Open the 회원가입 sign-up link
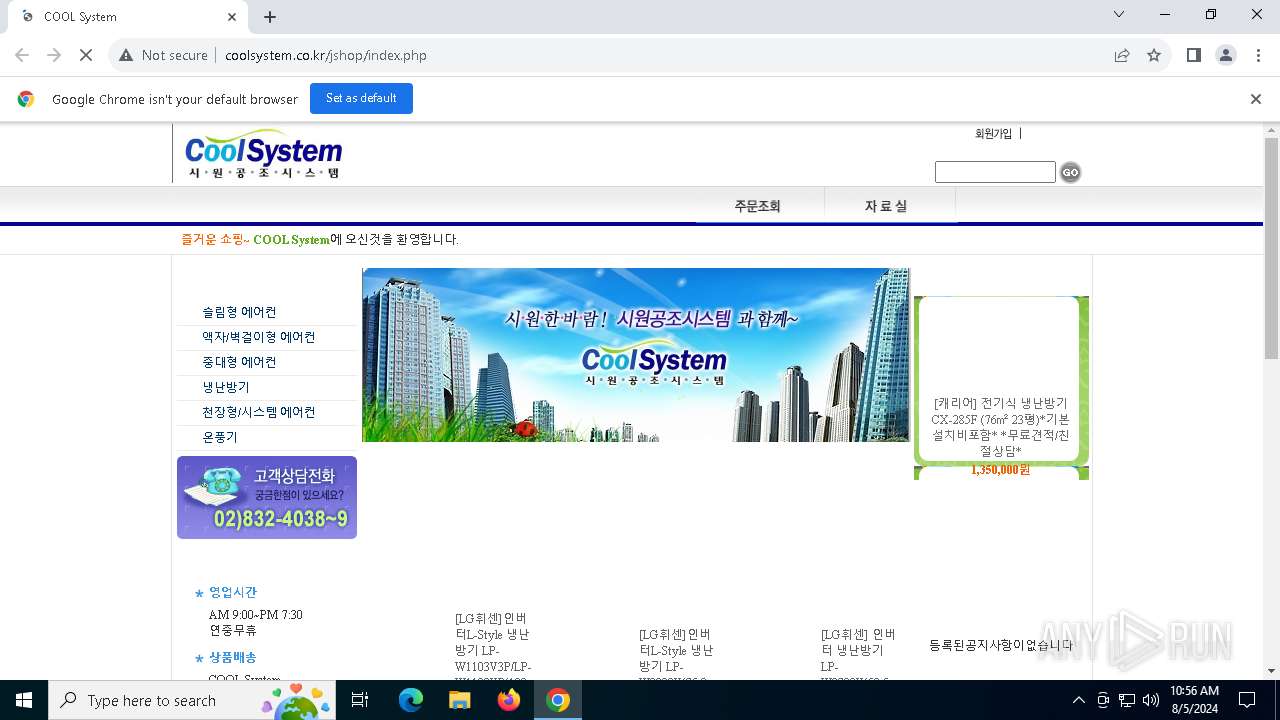 [x=993, y=134]
